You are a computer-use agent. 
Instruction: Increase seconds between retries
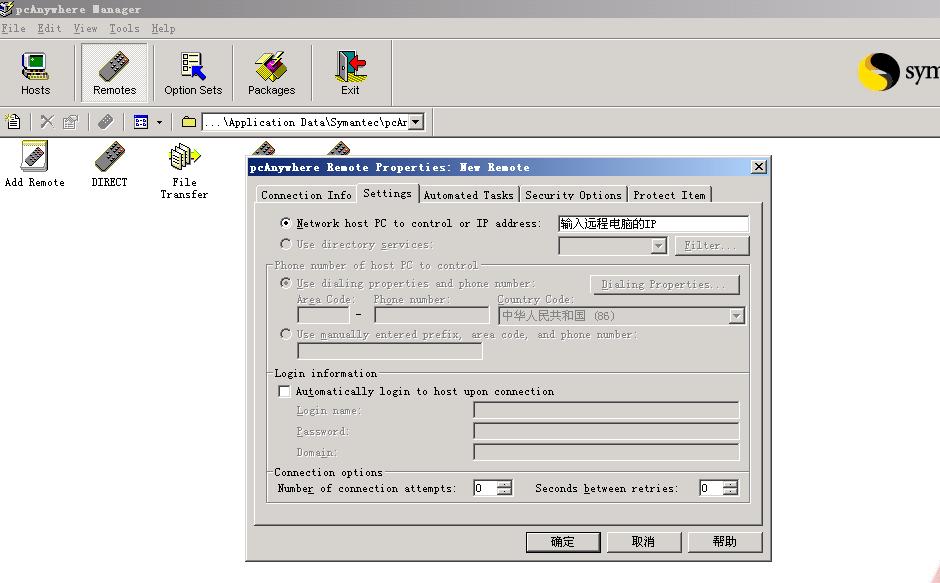click(731, 485)
